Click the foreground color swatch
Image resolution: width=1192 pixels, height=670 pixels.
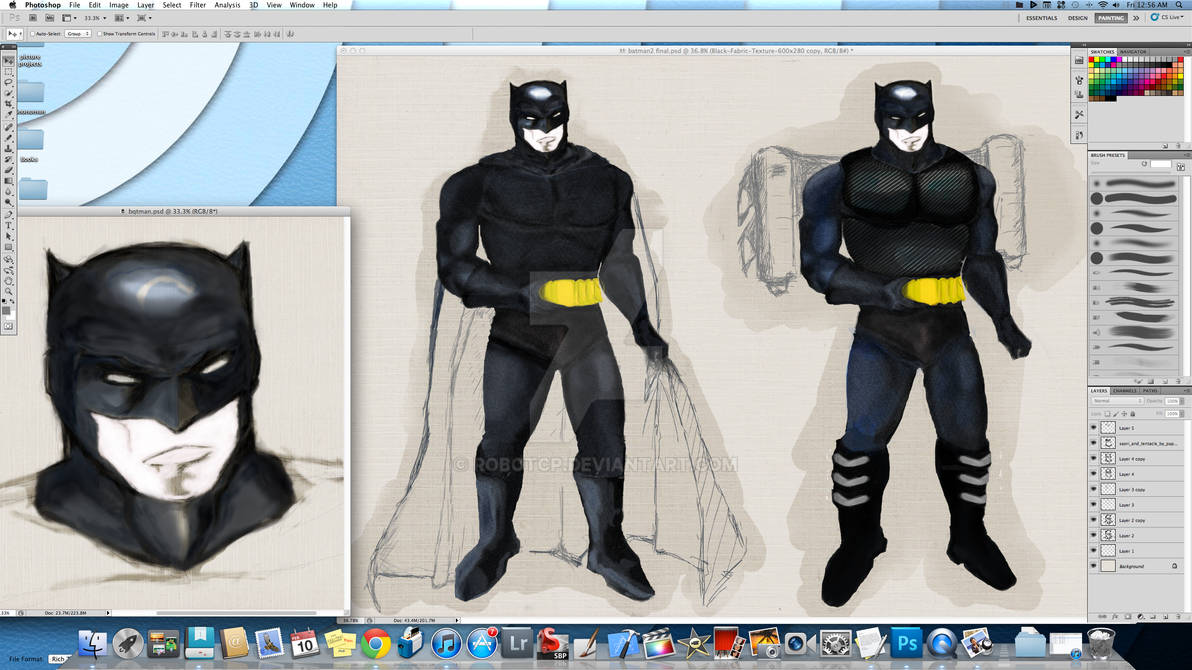(x=6, y=310)
